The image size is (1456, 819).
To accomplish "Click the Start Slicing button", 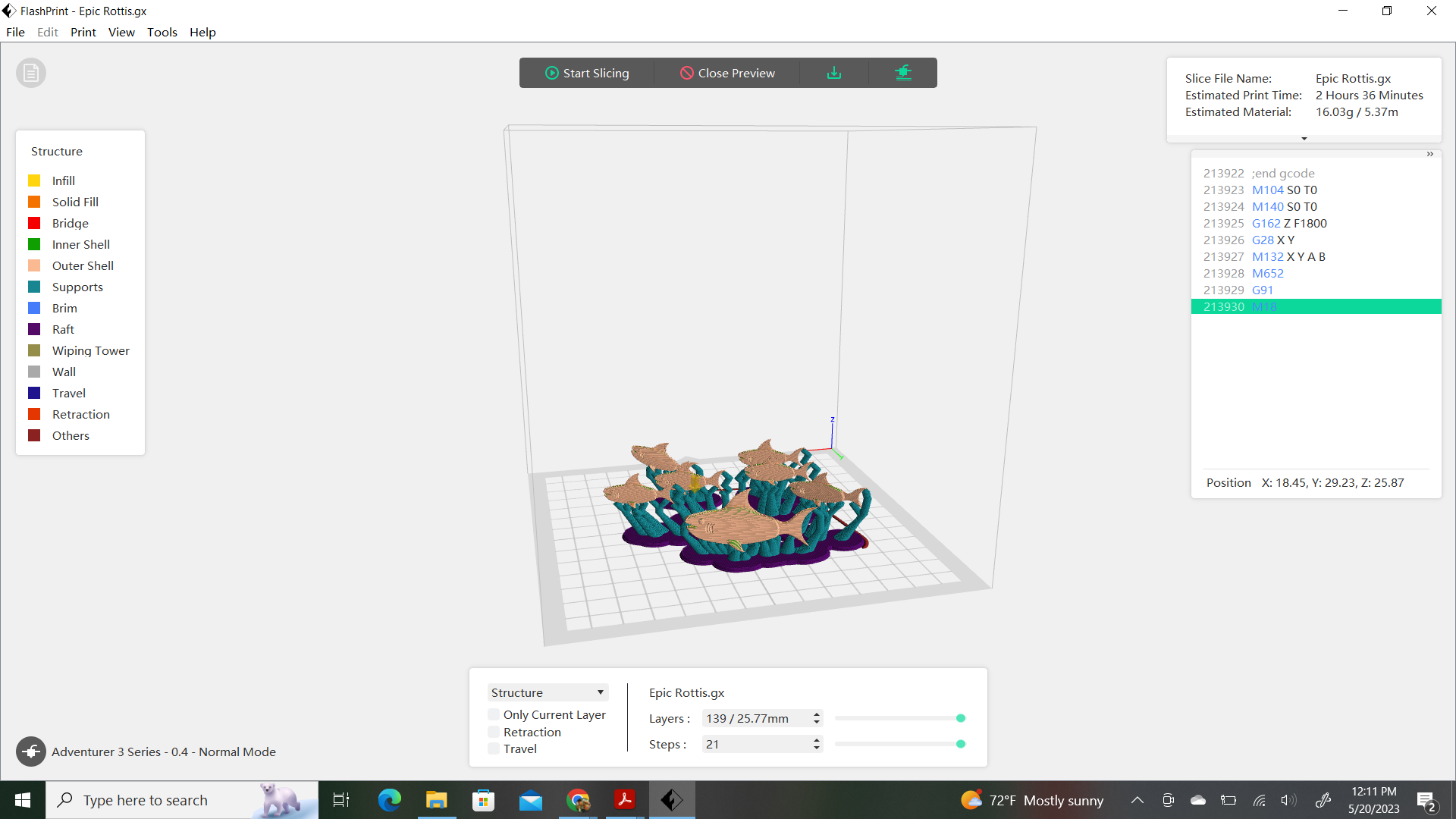I will pos(587,73).
